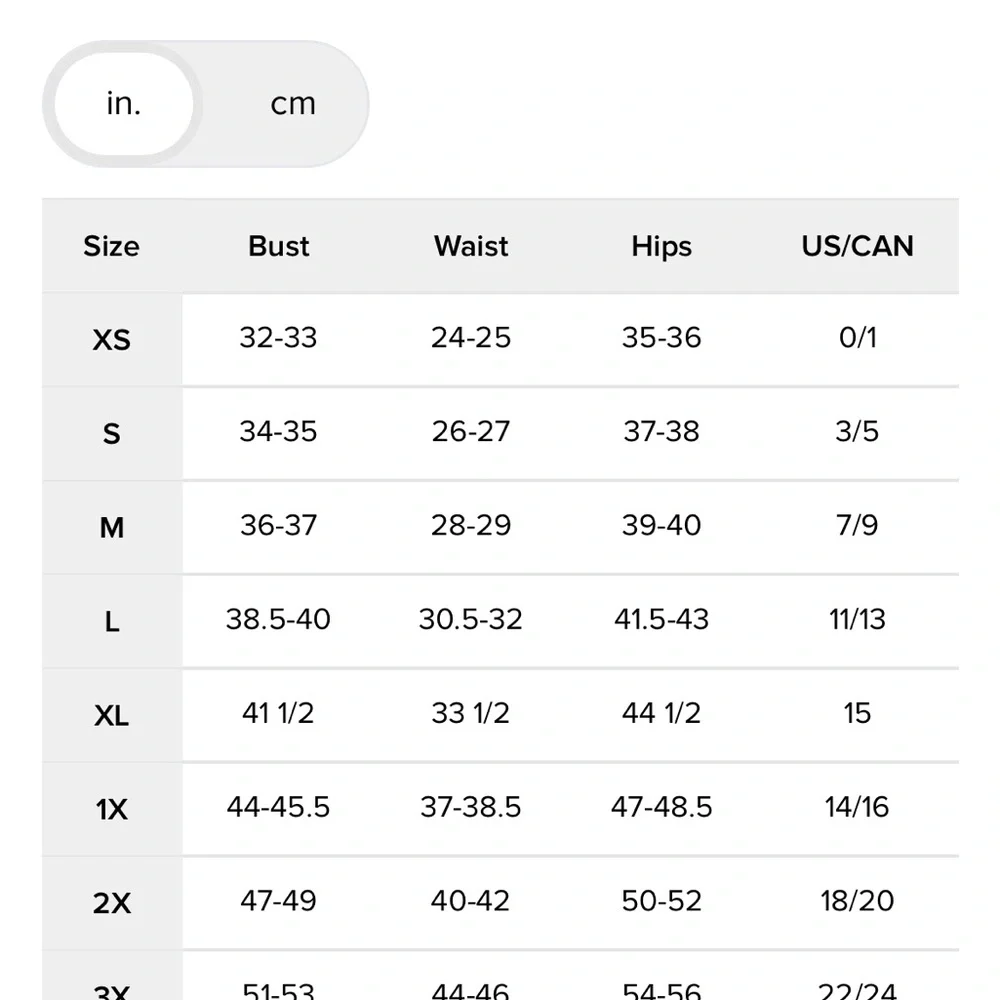Screen dimensions: 1000x1000
Task: Select the 2X size row label
Action: pyautogui.click(x=112, y=904)
